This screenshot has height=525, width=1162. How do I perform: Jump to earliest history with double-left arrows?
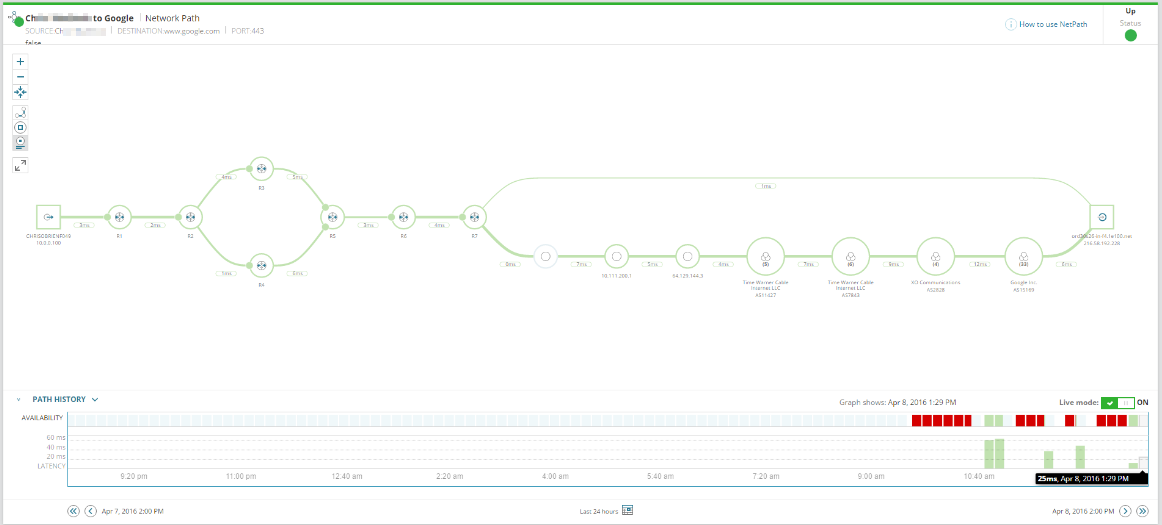[x=73, y=511]
